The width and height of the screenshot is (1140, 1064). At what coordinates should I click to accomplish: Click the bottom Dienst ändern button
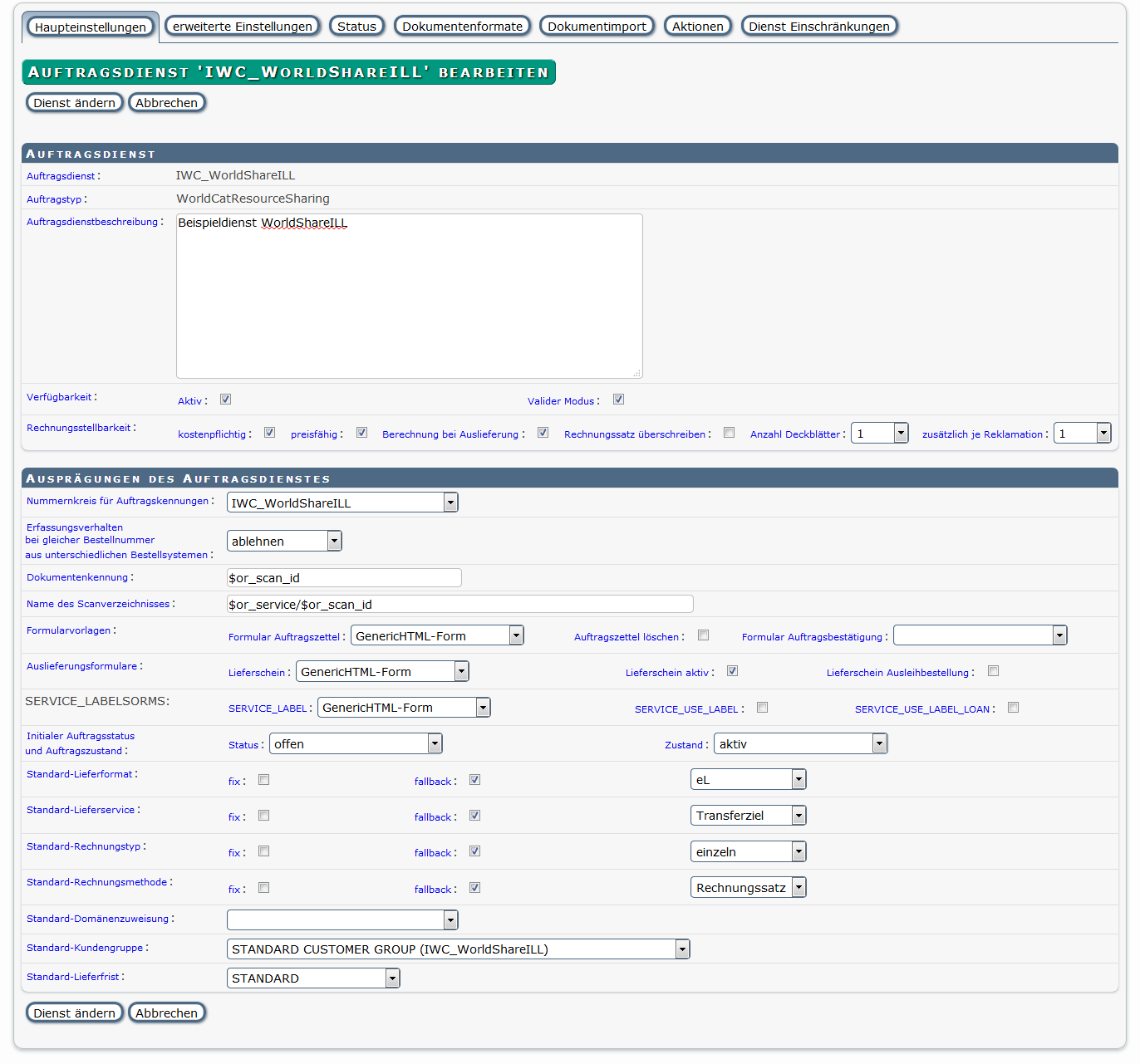pos(75,1013)
